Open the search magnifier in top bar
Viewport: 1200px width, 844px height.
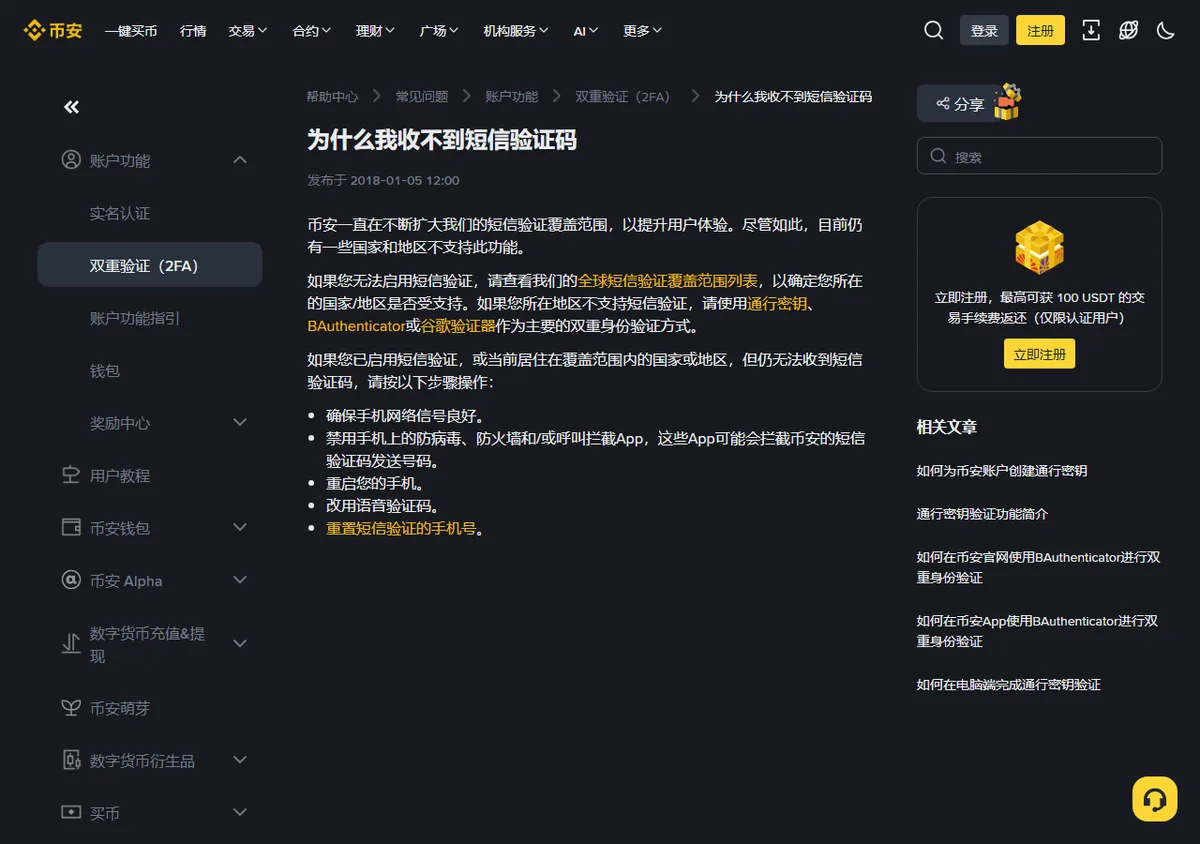tap(933, 30)
